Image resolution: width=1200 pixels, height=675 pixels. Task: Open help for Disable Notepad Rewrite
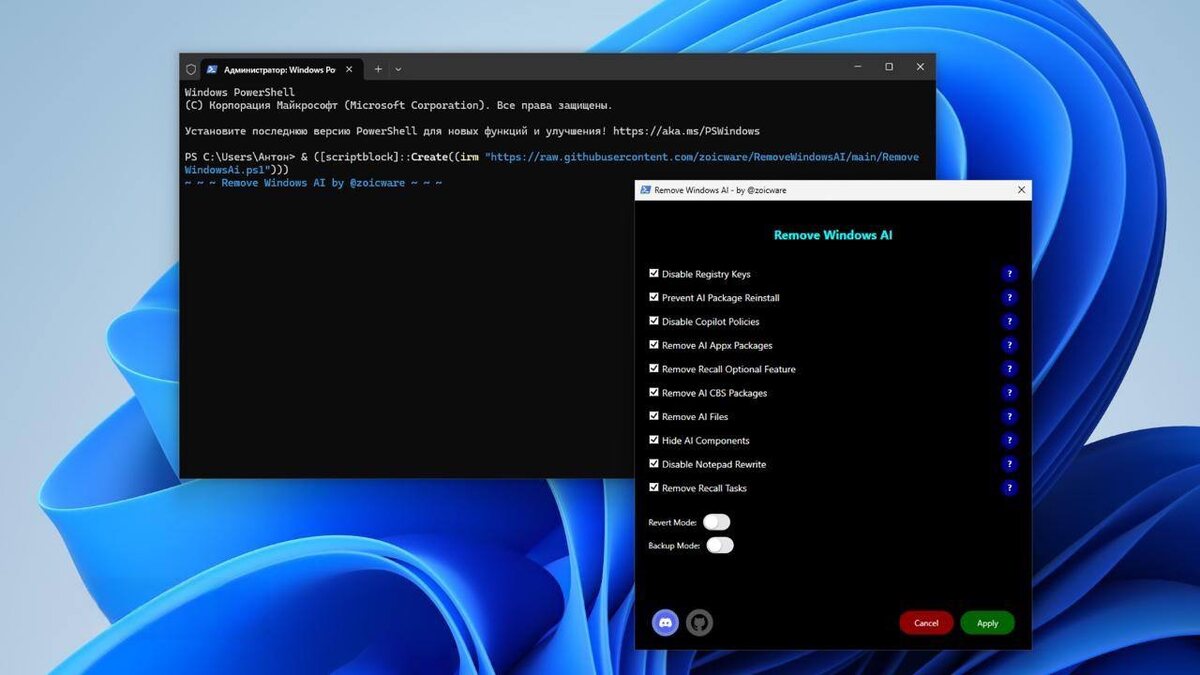tap(1009, 464)
